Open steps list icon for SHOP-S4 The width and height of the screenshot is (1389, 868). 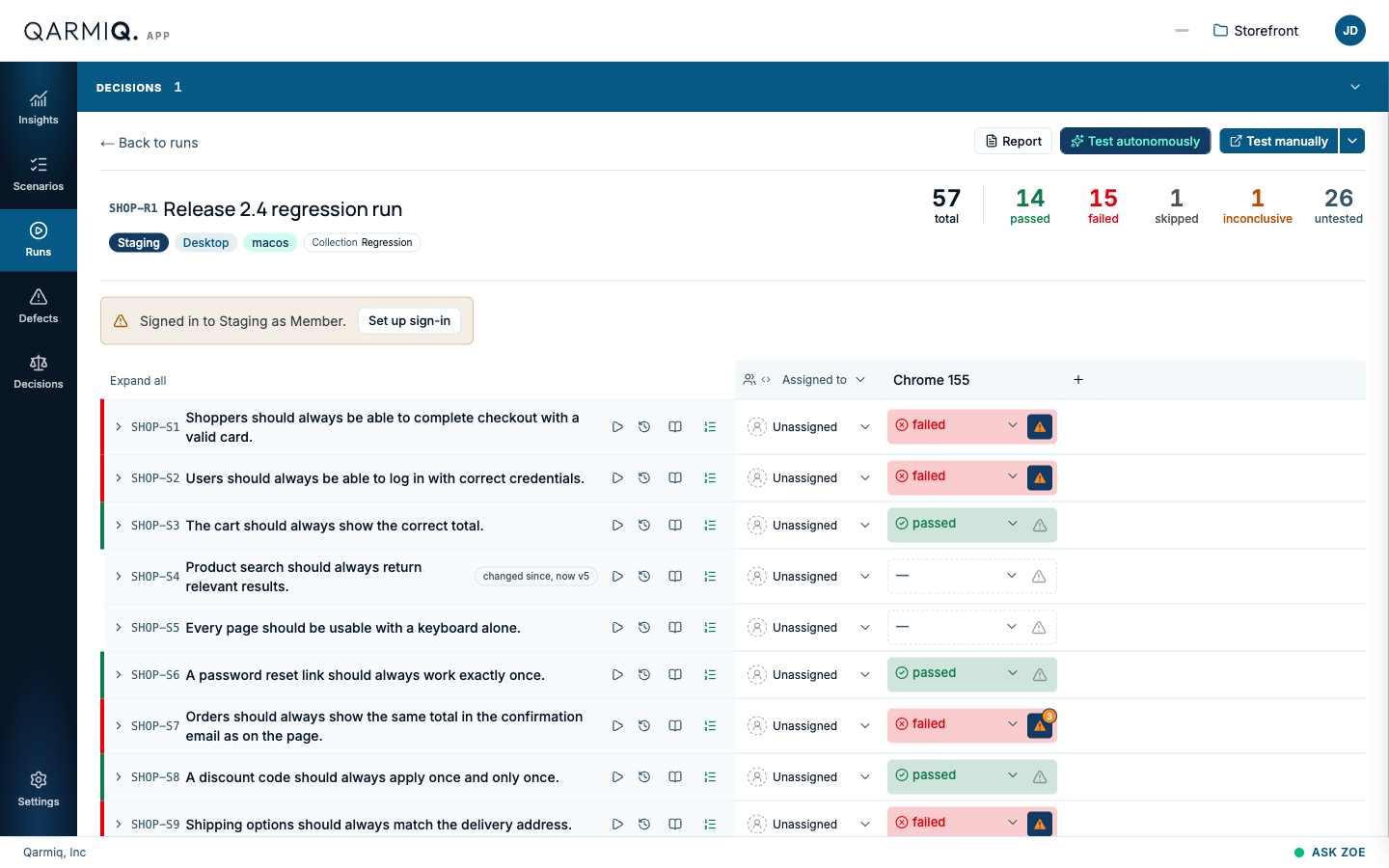tap(710, 577)
